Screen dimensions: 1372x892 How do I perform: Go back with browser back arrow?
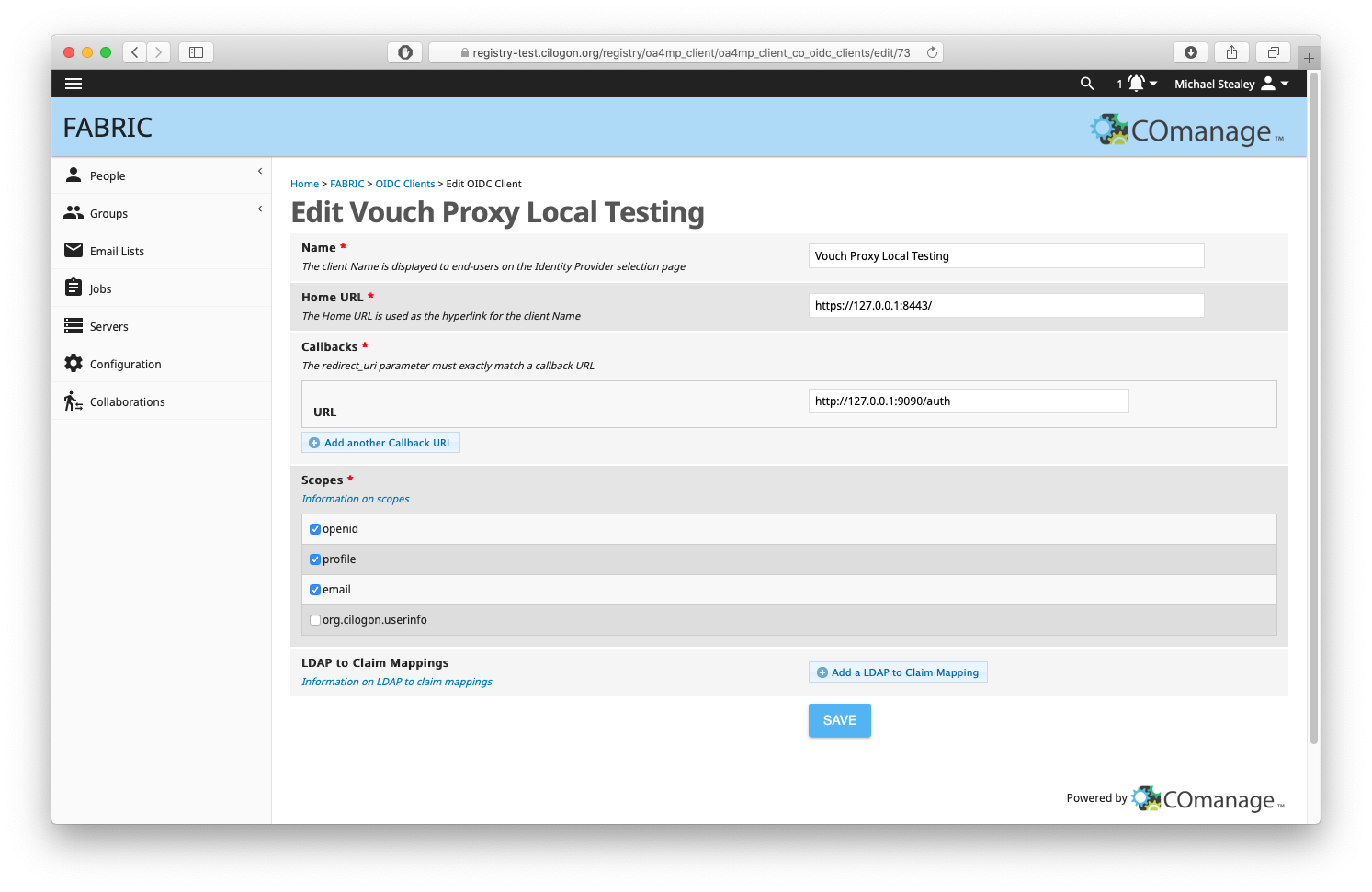(135, 52)
